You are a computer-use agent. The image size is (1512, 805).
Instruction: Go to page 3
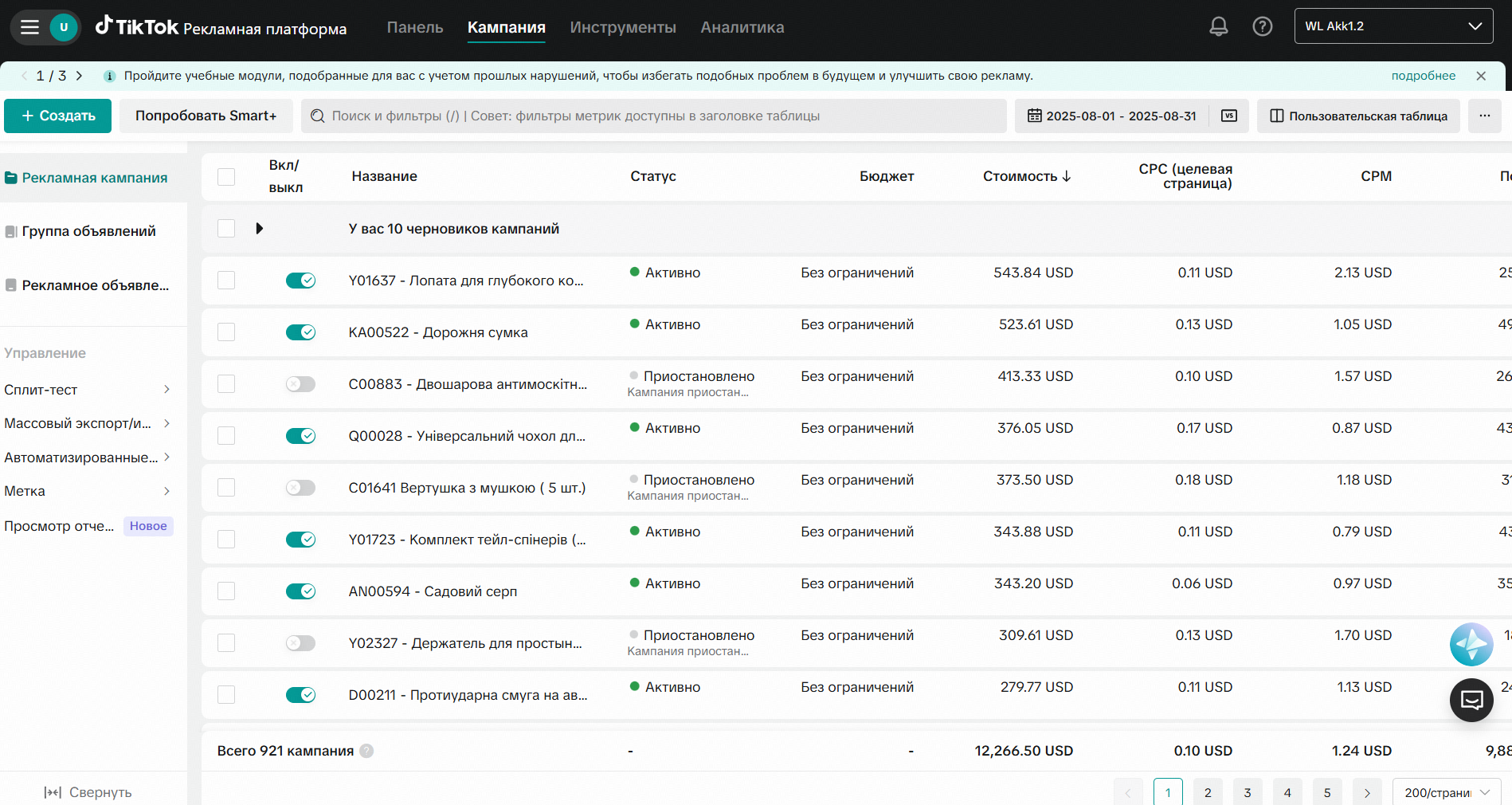[1248, 793]
